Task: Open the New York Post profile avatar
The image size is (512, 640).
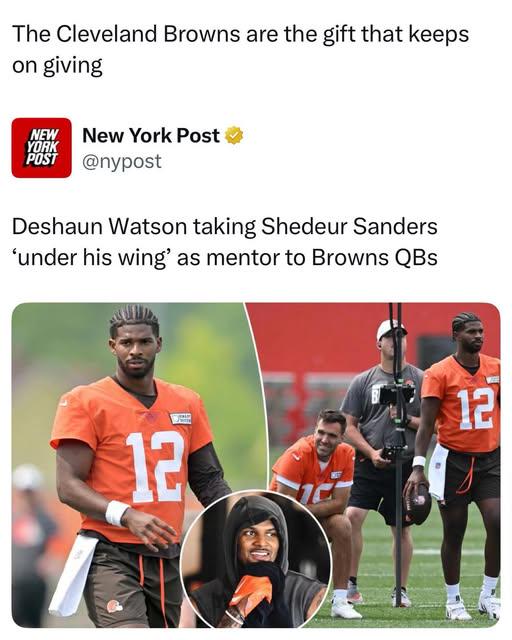Action: [41, 148]
